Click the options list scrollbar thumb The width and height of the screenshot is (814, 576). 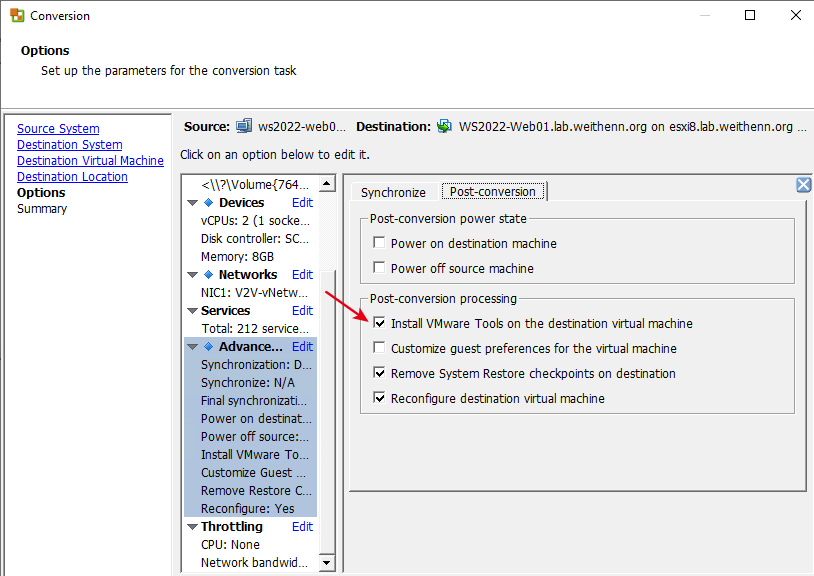click(x=327, y=412)
